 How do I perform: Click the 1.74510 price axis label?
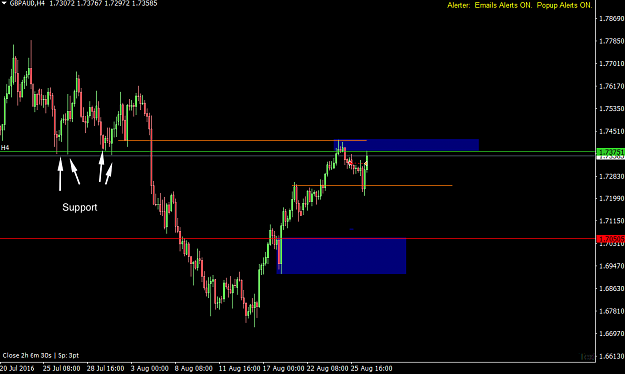tap(611, 131)
